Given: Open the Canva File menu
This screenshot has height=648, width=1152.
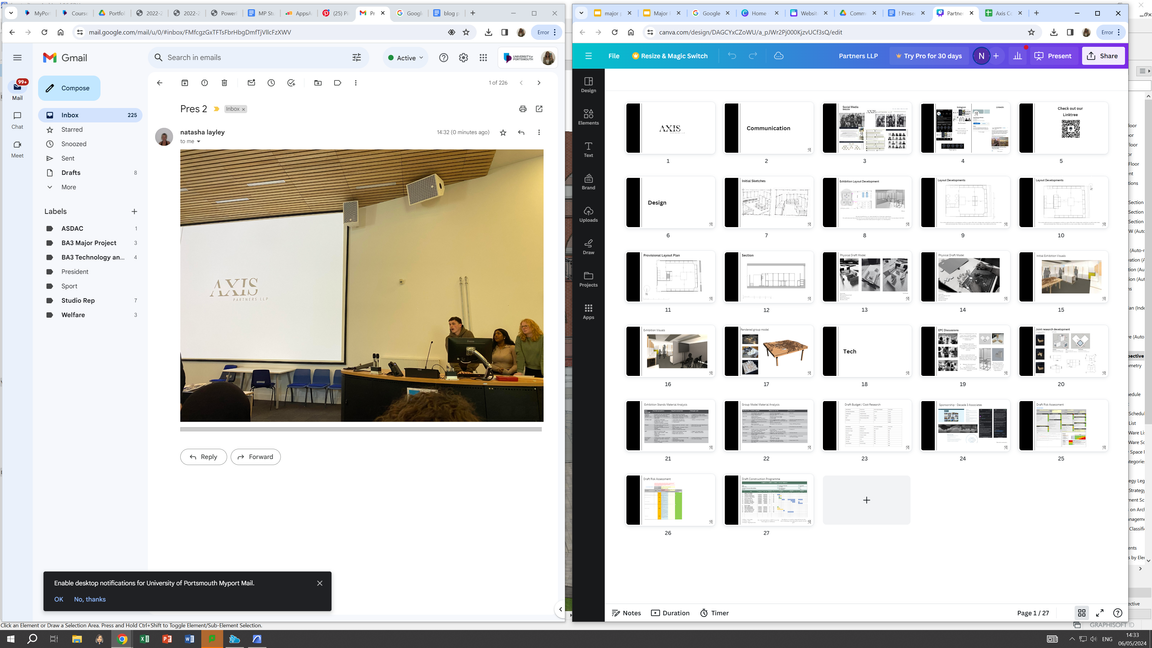Looking at the screenshot, I should (613, 56).
